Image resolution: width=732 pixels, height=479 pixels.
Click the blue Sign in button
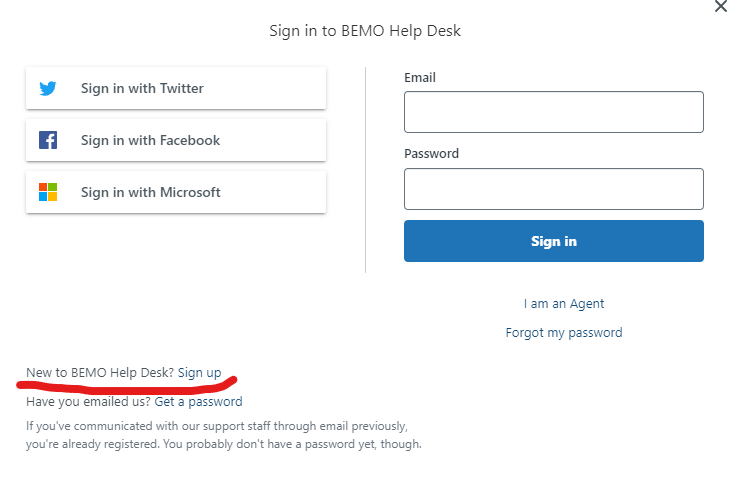point(554,241)
